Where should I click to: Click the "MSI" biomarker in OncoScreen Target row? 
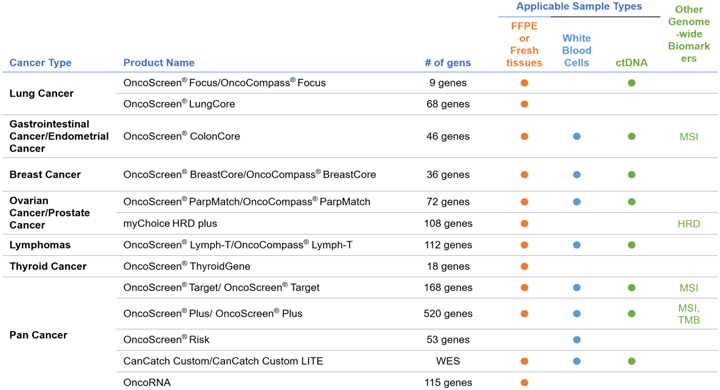(689, 288)
